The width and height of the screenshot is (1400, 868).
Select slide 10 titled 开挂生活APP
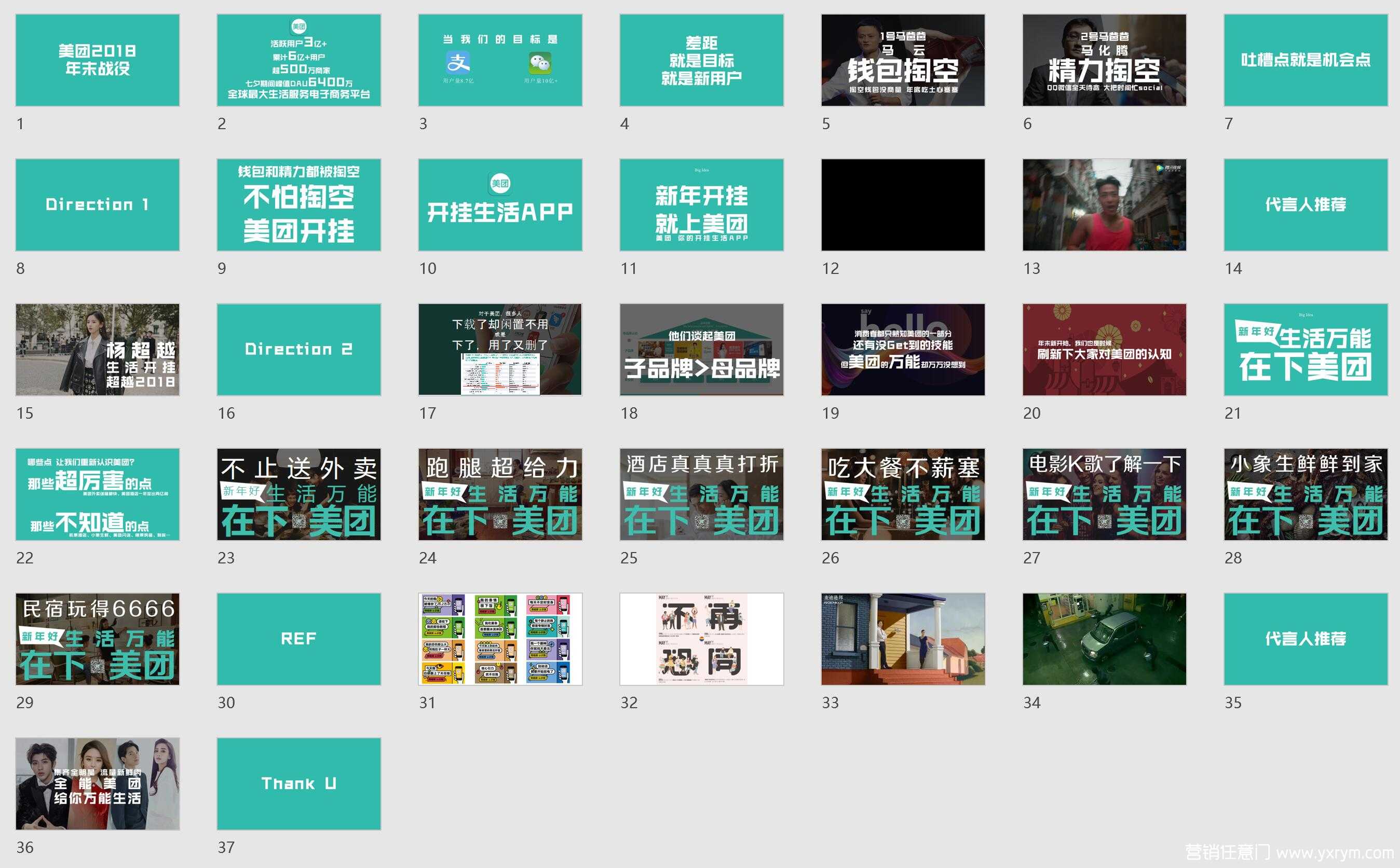click(x=500, y=205)
